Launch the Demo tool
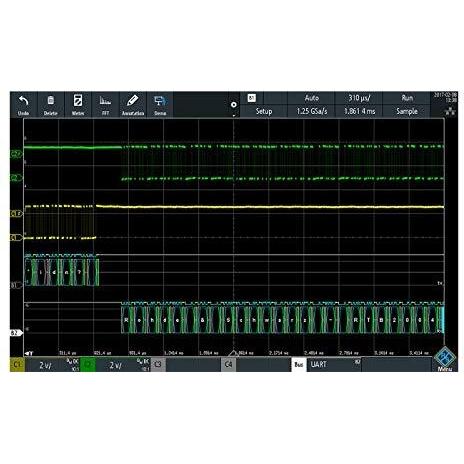The image size is (464, 464). 160,105
